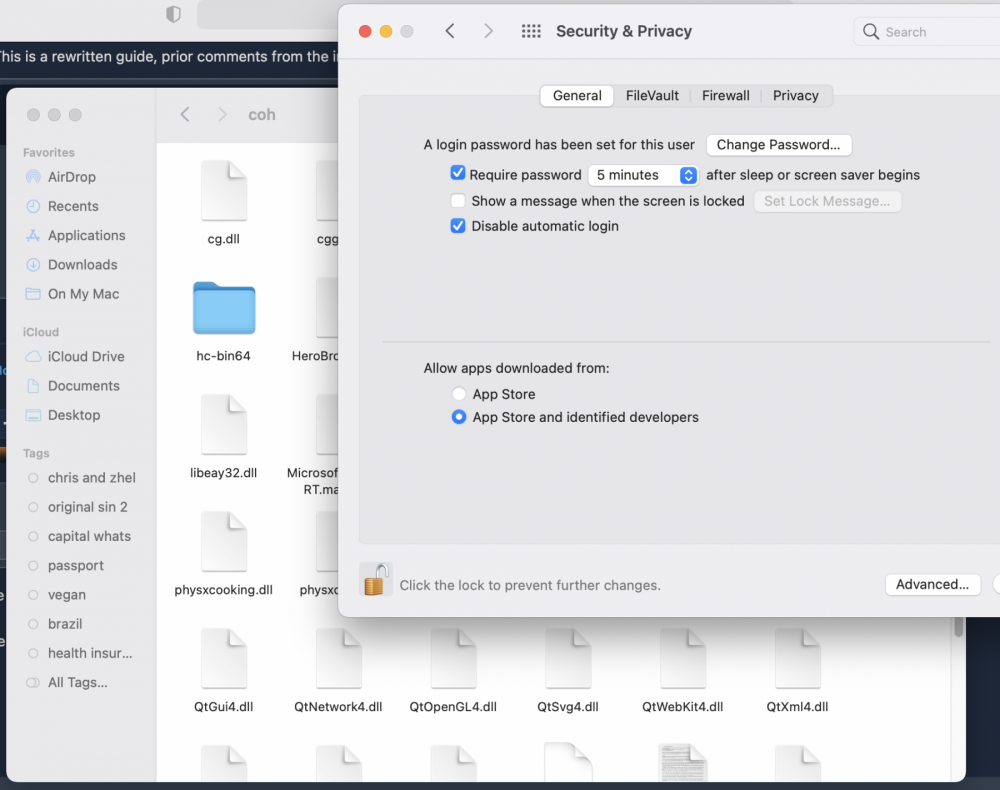
Task: Click AirDrop in the Finder sidebar
Action: pos(72,177)
